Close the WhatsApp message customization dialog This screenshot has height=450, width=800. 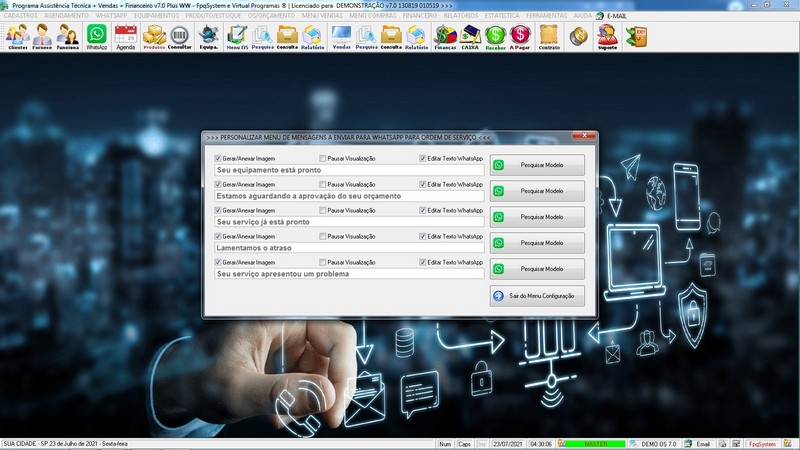(x=584, y=136)
